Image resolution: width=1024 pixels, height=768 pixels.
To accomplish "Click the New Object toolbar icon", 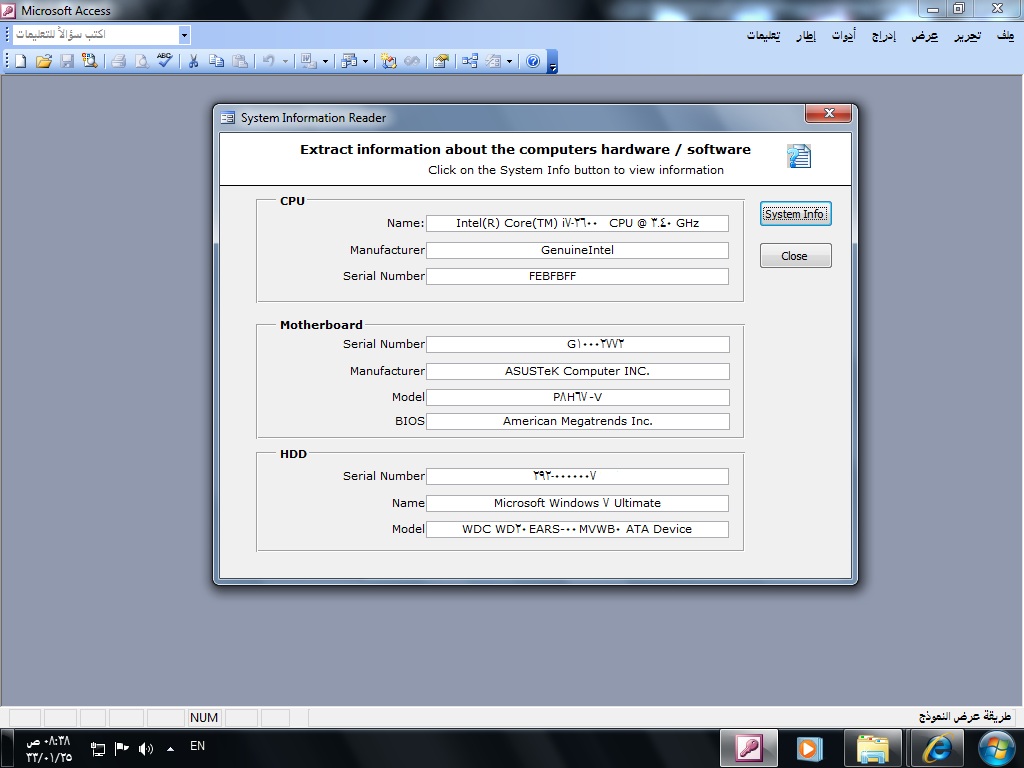I will pos(493,61).
